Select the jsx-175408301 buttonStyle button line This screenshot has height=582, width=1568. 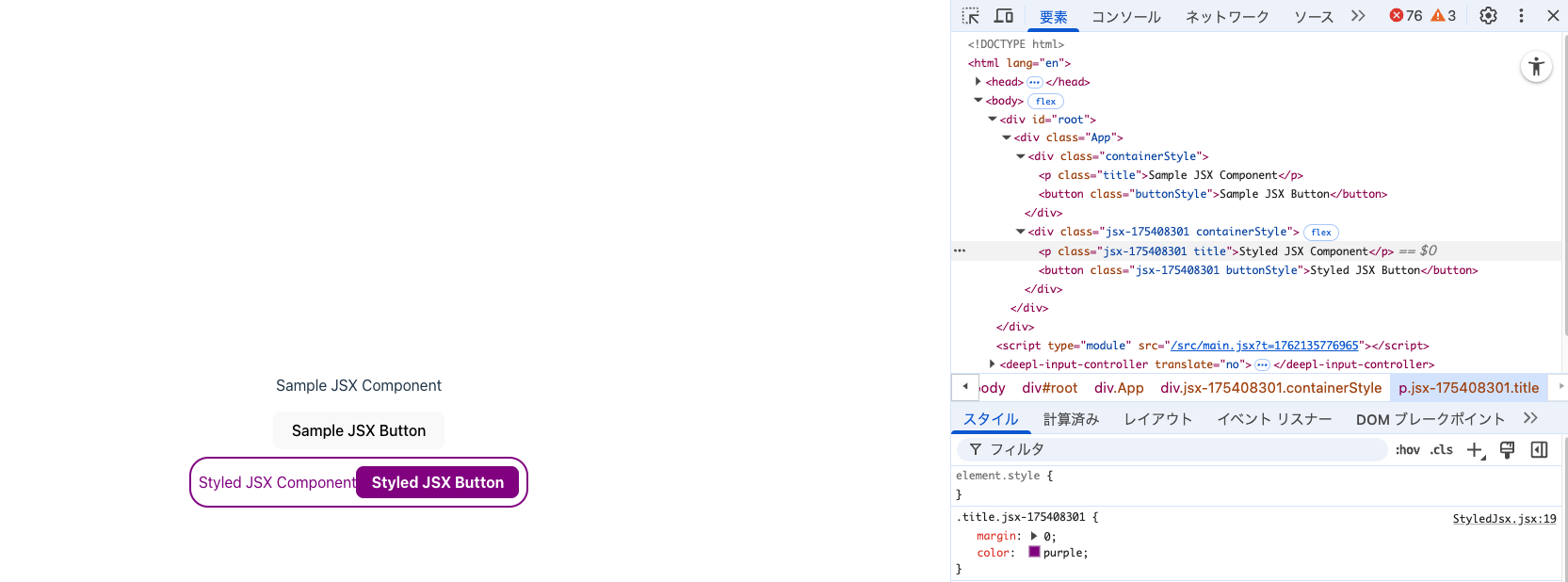pyautogui.click(x=1258, y=270)
